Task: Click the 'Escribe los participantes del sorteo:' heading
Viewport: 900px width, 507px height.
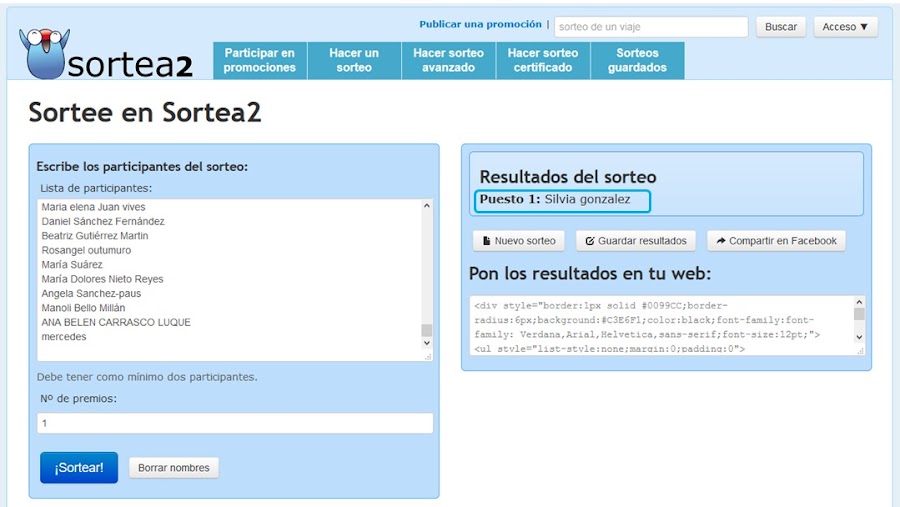Action: (142, 167)
